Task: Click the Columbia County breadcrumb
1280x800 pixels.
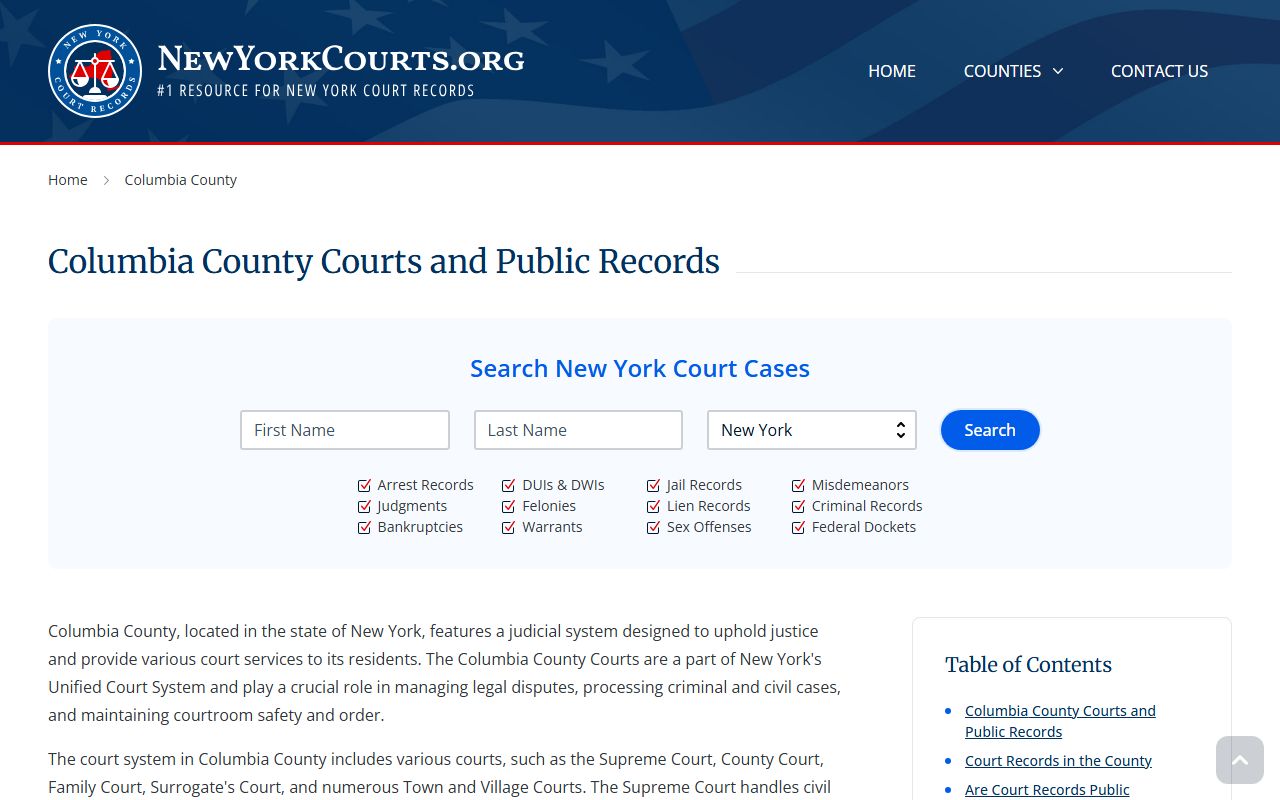Action: [181, 180]
